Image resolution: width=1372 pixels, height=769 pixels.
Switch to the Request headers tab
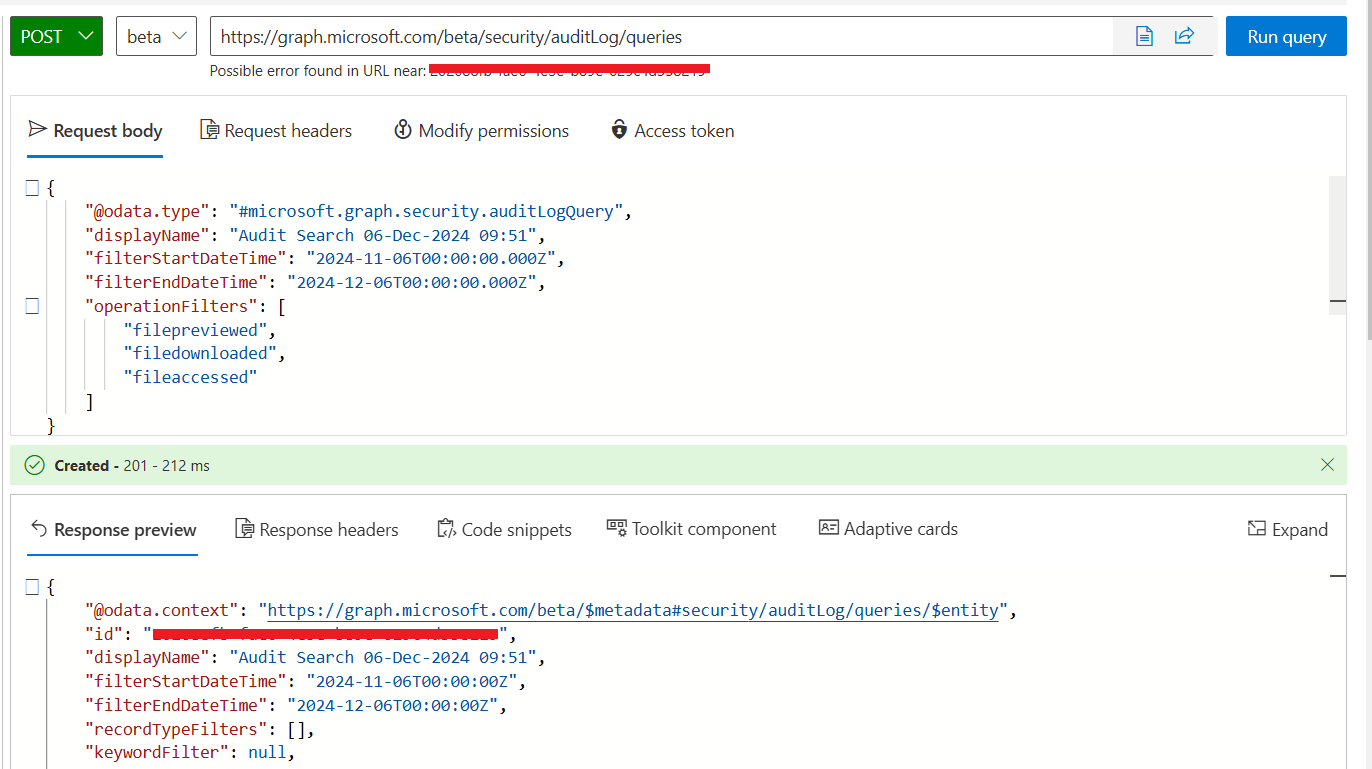[276, 131]
